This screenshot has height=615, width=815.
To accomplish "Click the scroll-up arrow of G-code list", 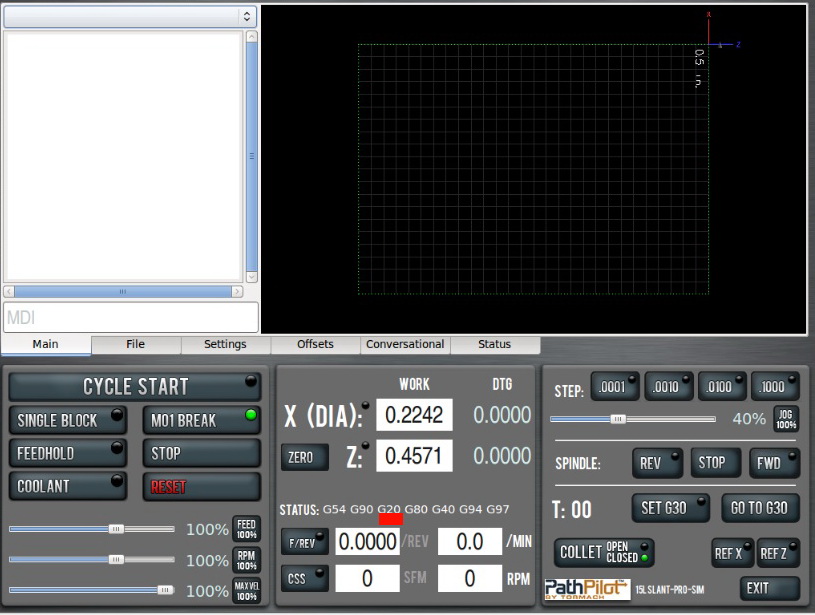I will [x=252, y=36].
